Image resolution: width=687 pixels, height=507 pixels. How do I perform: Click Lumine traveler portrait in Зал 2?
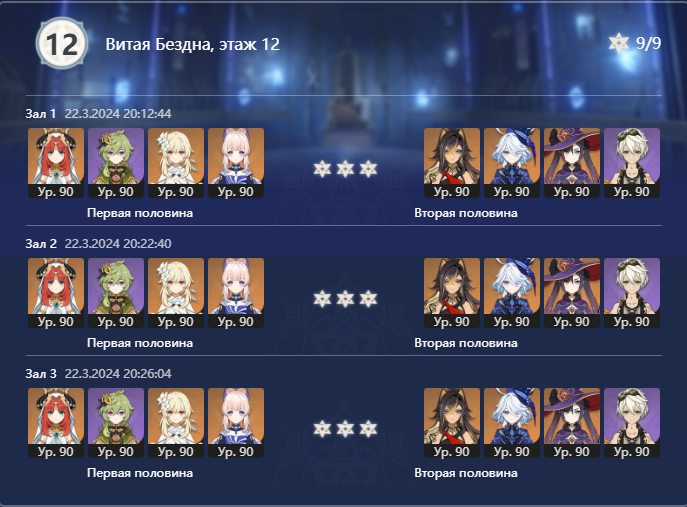[176, 293]
